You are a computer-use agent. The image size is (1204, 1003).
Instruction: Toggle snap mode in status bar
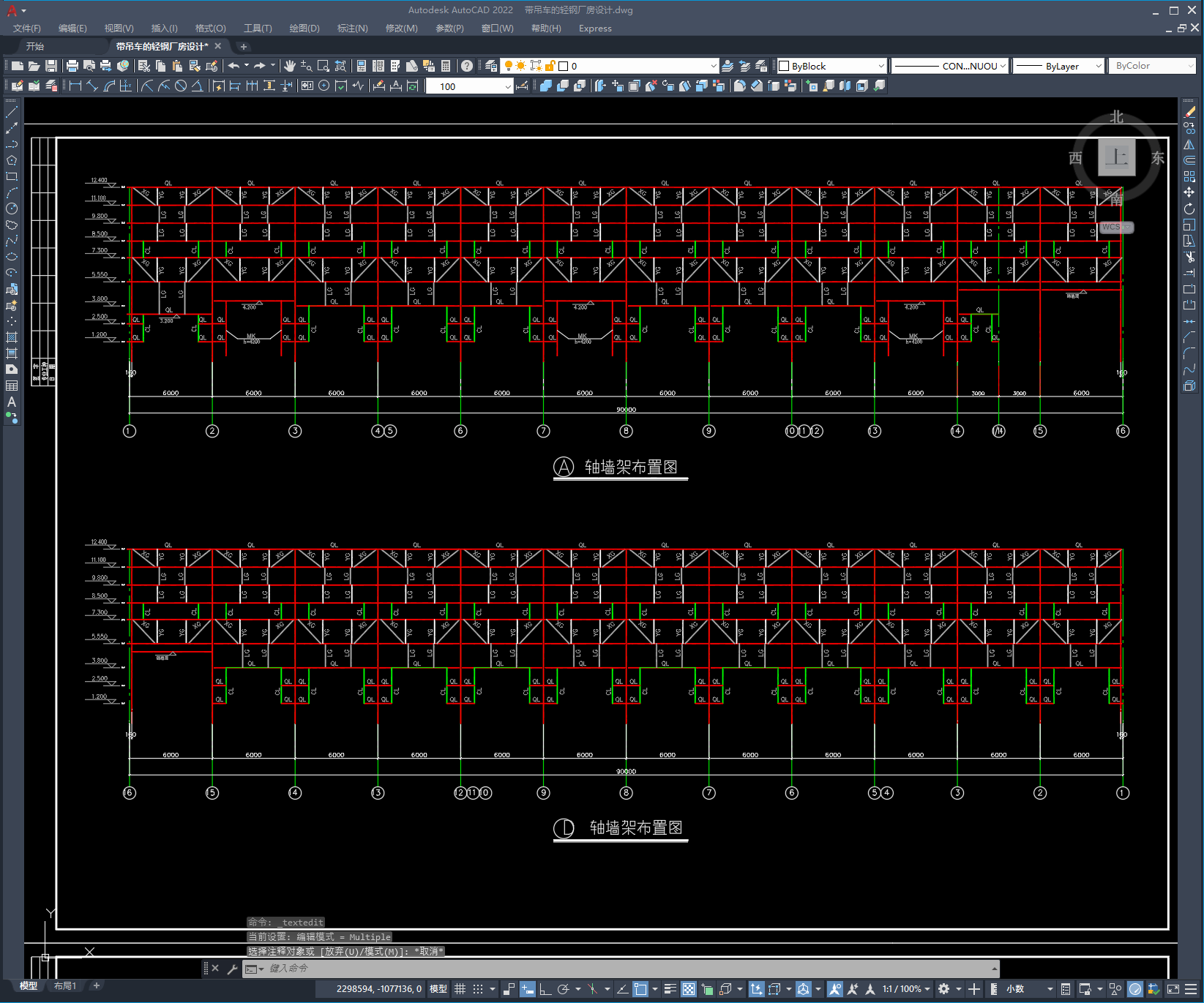pyautogui.click(x=478, y=989)
